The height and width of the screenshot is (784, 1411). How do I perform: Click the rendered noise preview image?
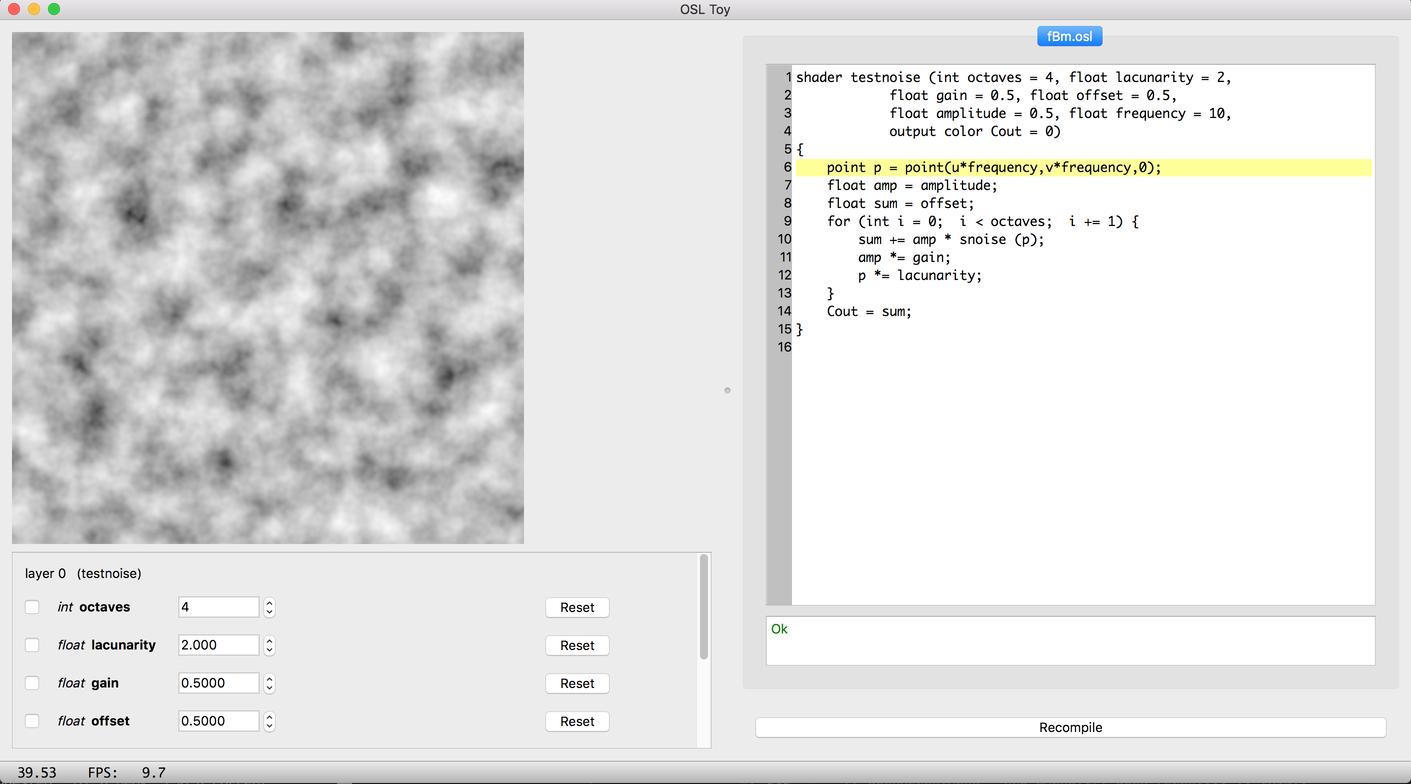268,288
